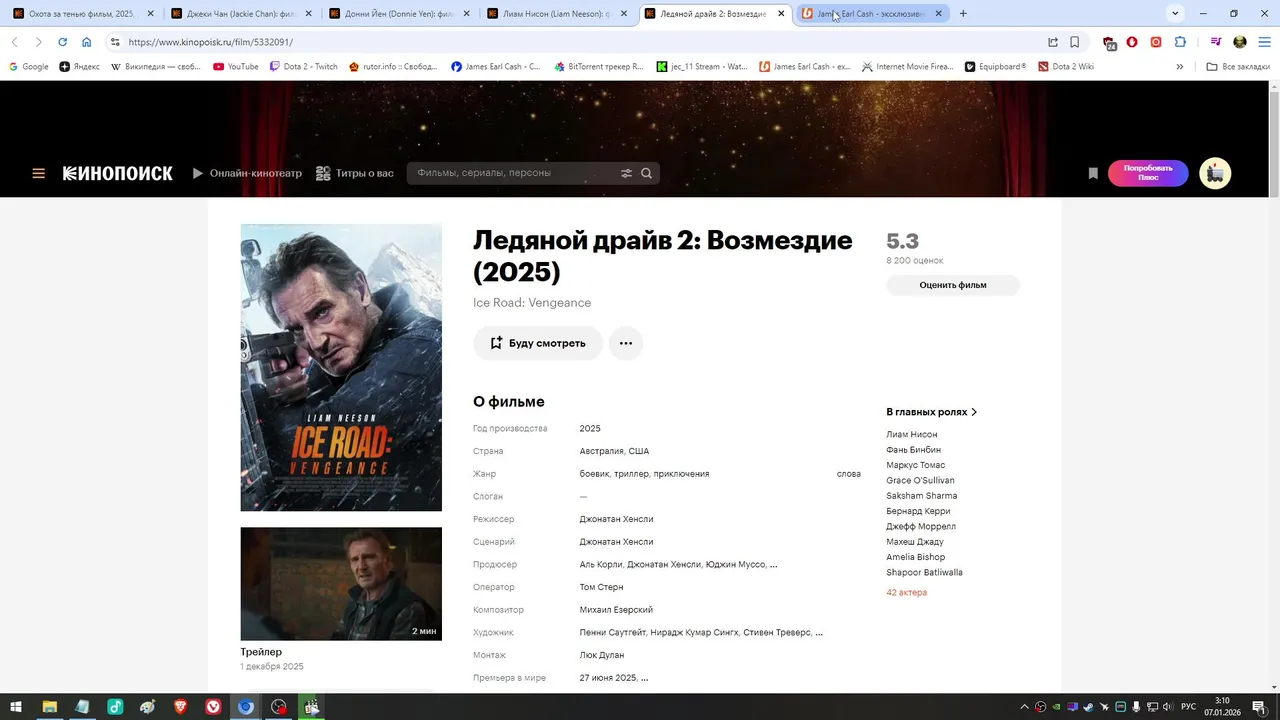The image size is (1280, 720).
Task: Click the share page icon
Action: [1053, 42]
